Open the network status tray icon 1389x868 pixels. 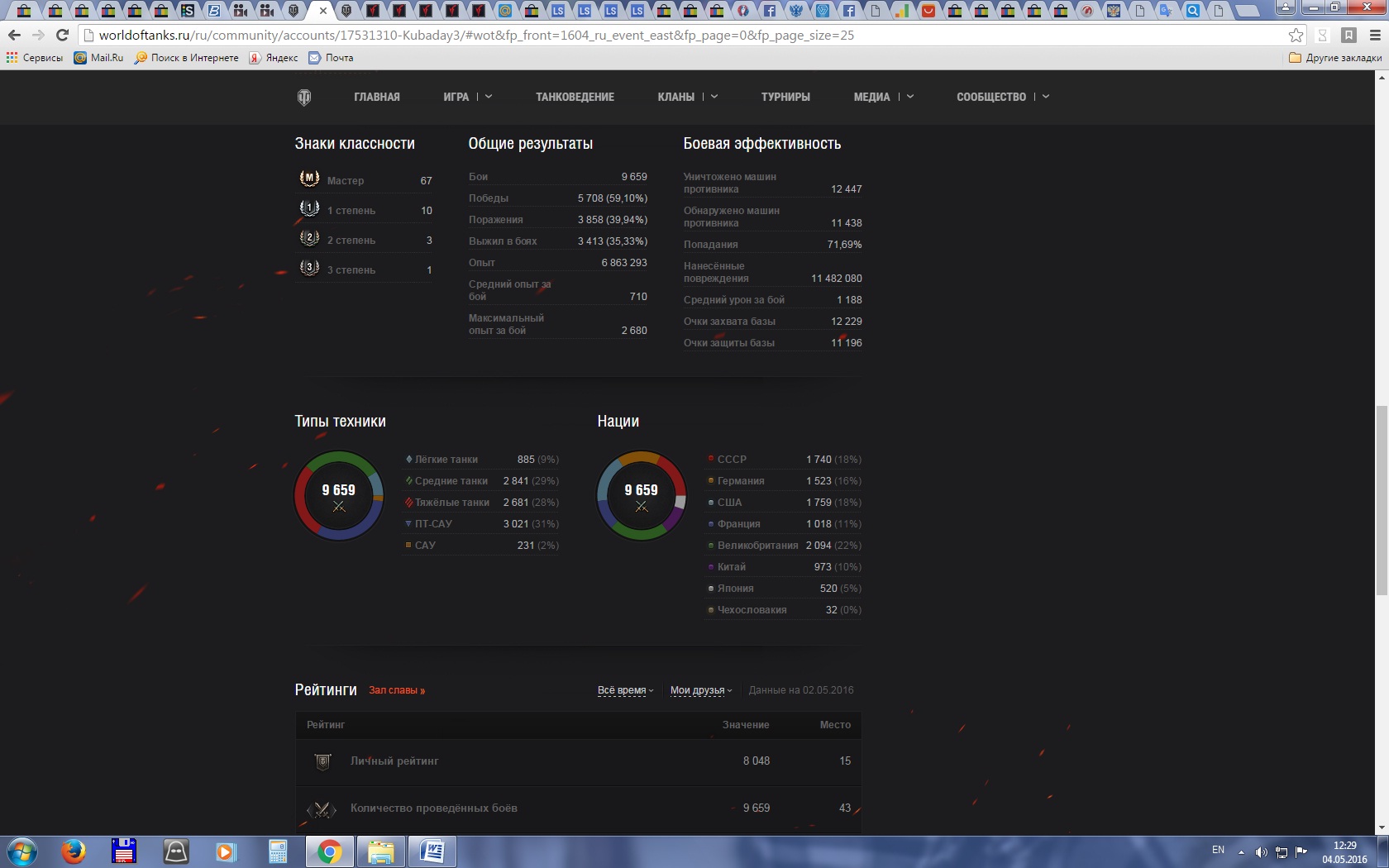coord(1282,852)
